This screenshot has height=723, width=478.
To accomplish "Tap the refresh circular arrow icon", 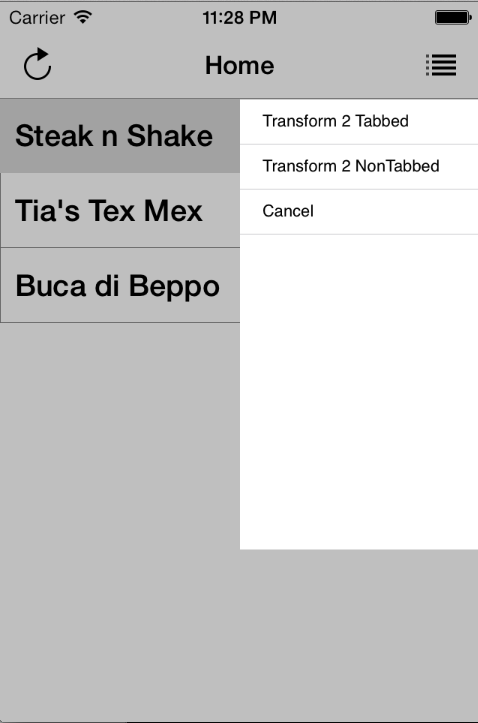I will click(x=37, y=64).
